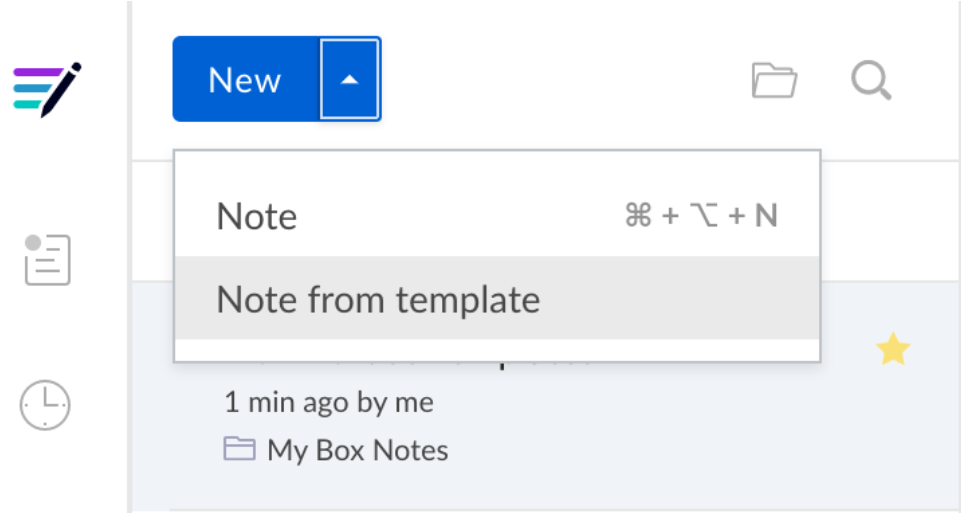This screenshot has height=513, width=961.
Task: Choose Note from template
Action: (x=497, y=298)
